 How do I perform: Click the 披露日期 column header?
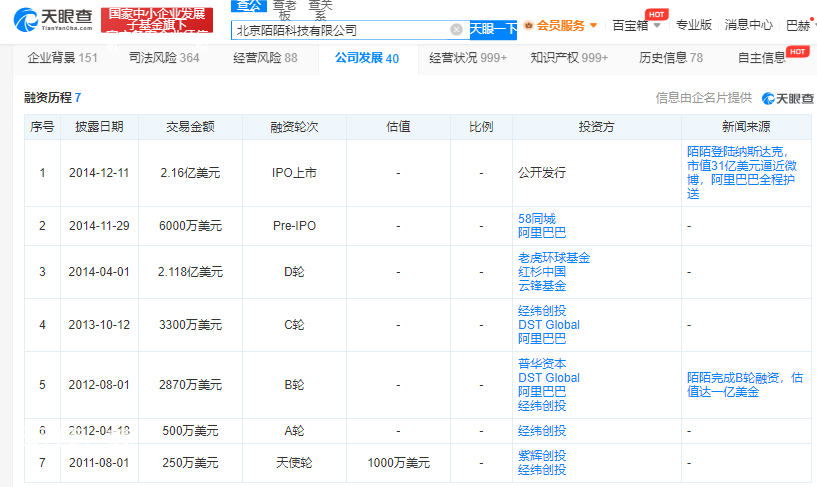[99, 127]
